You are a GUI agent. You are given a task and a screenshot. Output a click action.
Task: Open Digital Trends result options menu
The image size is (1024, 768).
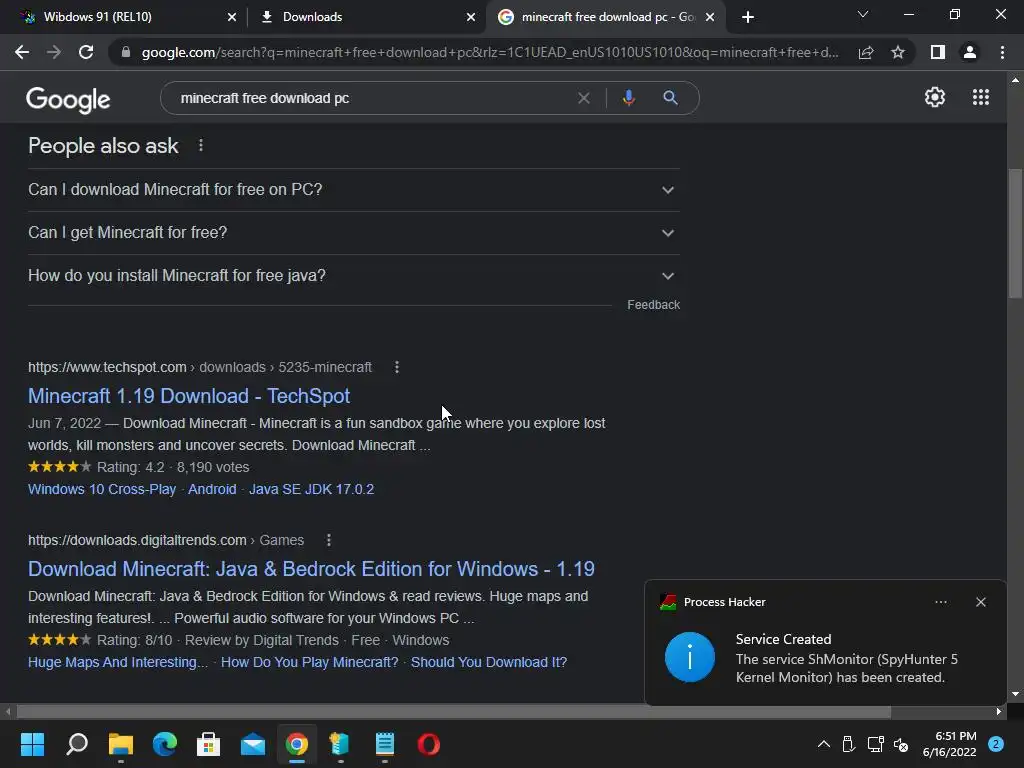click(x=328, y=541)
